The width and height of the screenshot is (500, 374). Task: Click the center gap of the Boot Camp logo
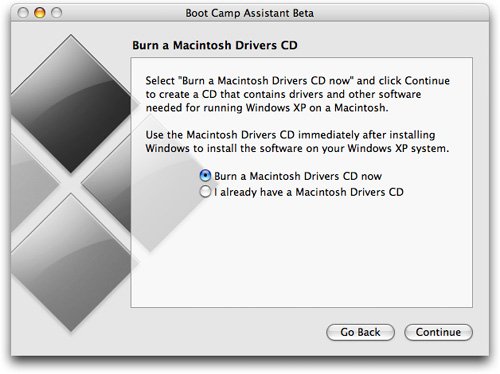[71, 183]
